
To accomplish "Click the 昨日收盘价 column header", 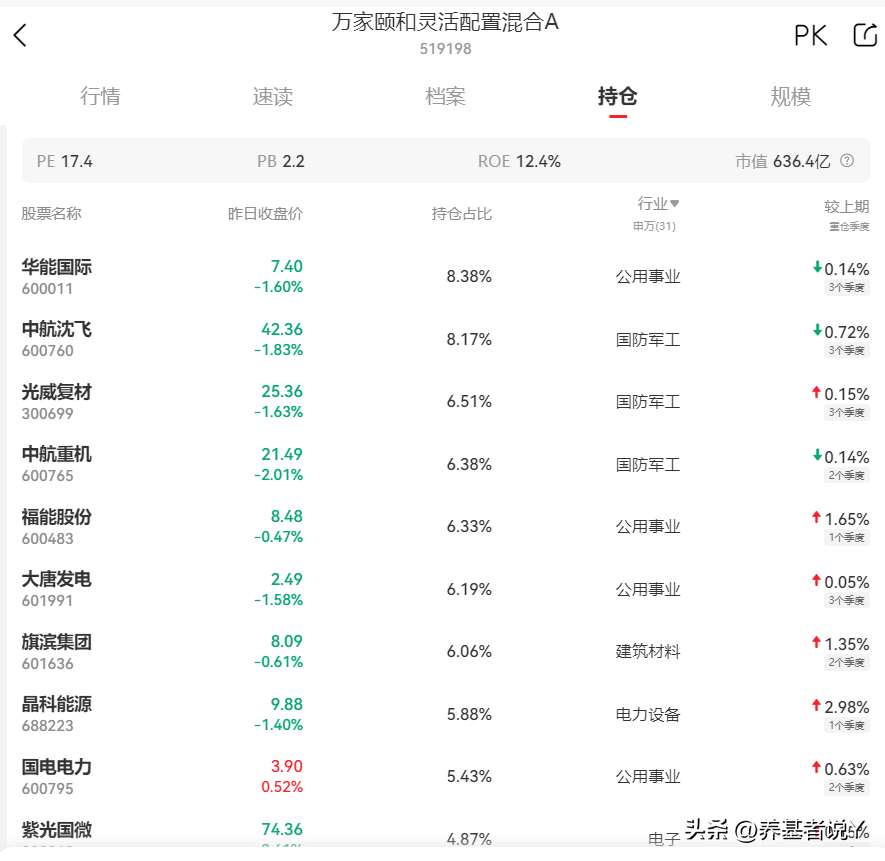I will 265,213.
